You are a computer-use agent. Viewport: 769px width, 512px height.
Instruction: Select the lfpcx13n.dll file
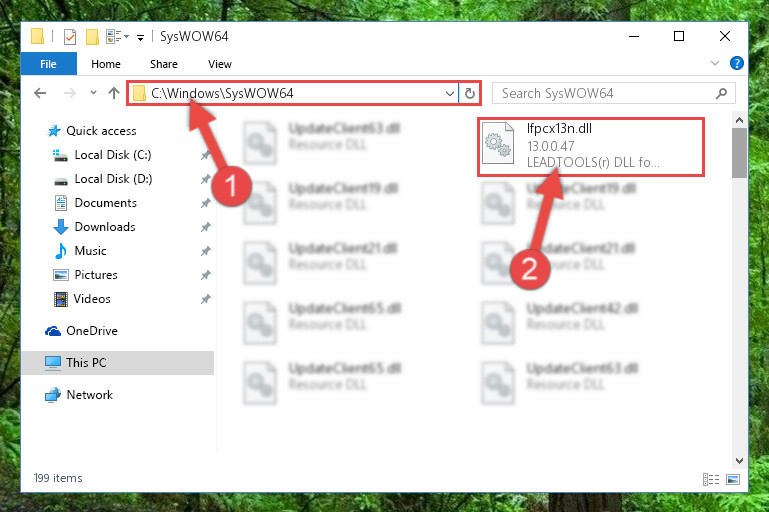[591, 147]
